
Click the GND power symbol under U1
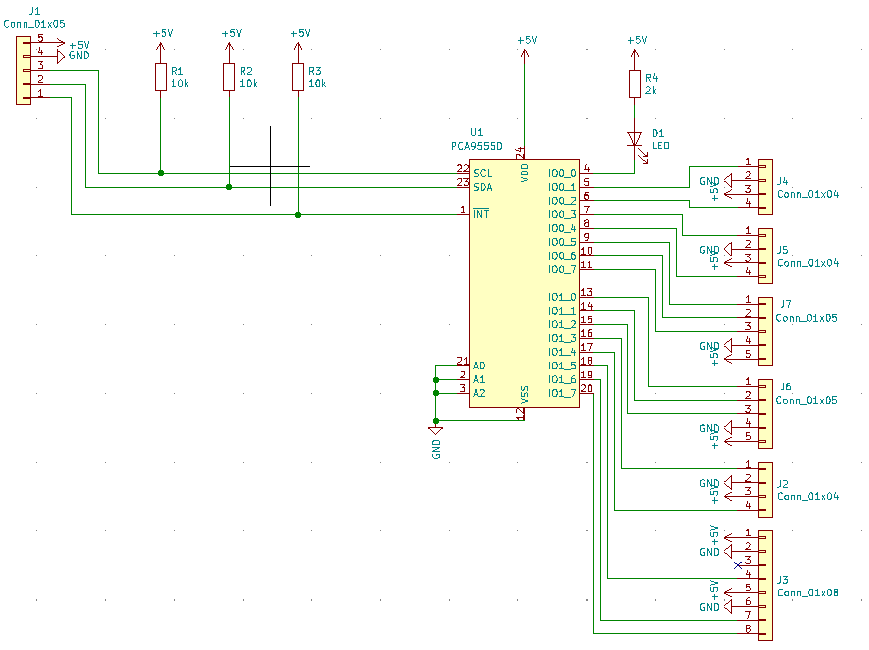(x=436, y=430)
